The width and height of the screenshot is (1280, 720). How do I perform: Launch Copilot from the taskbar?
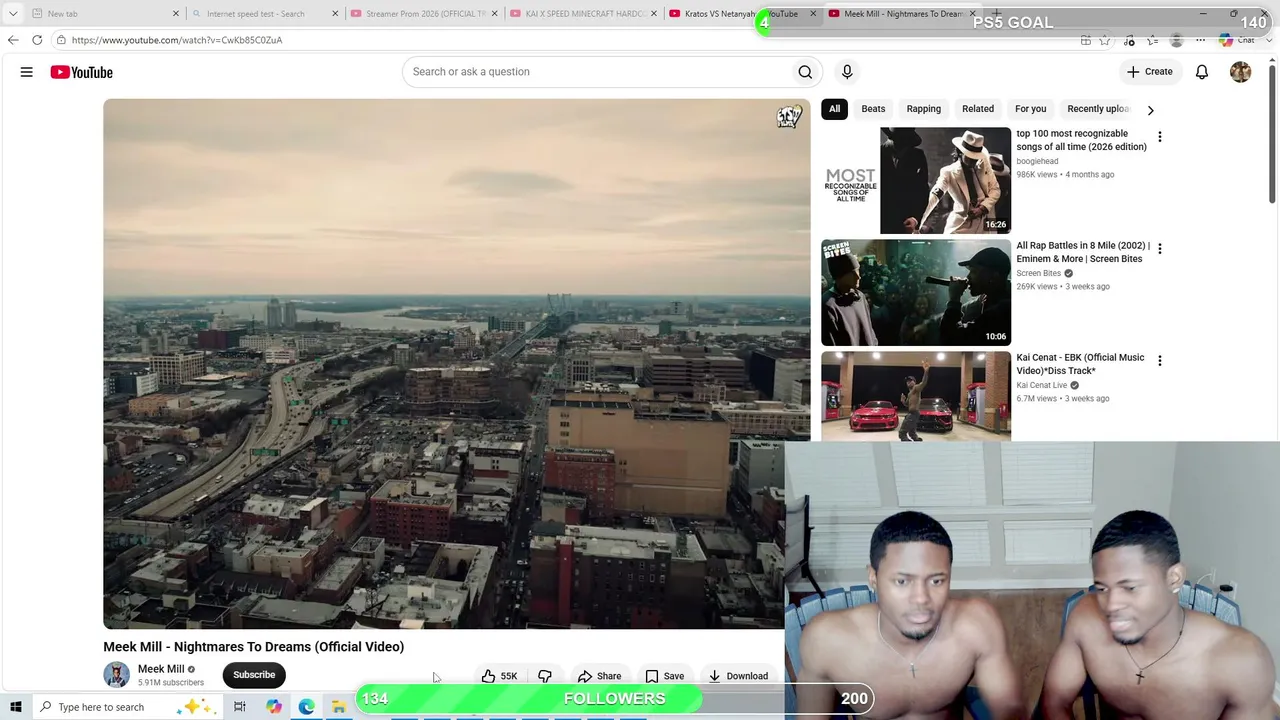[274, 707]
